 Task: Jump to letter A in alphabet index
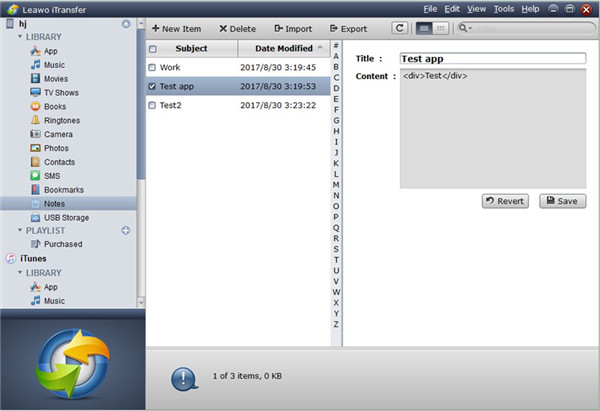pos(336,56)
